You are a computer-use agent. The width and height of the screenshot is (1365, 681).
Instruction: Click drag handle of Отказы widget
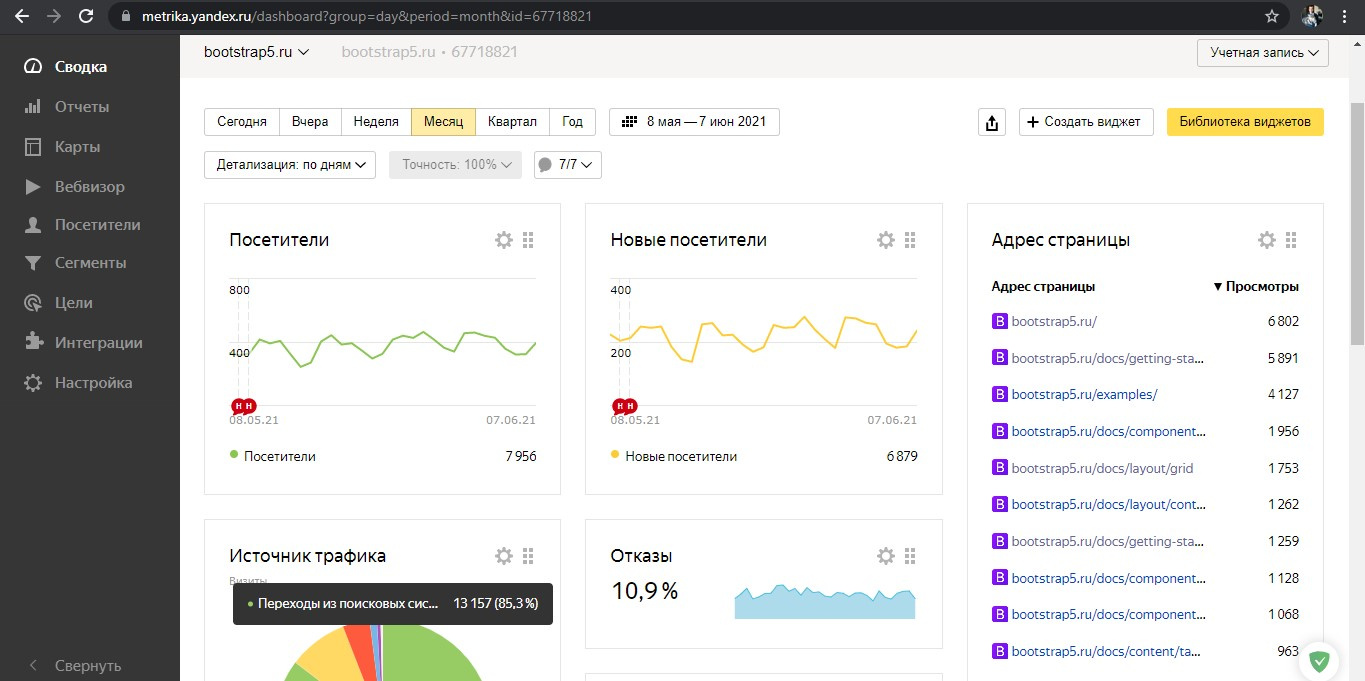coord(910,556)
